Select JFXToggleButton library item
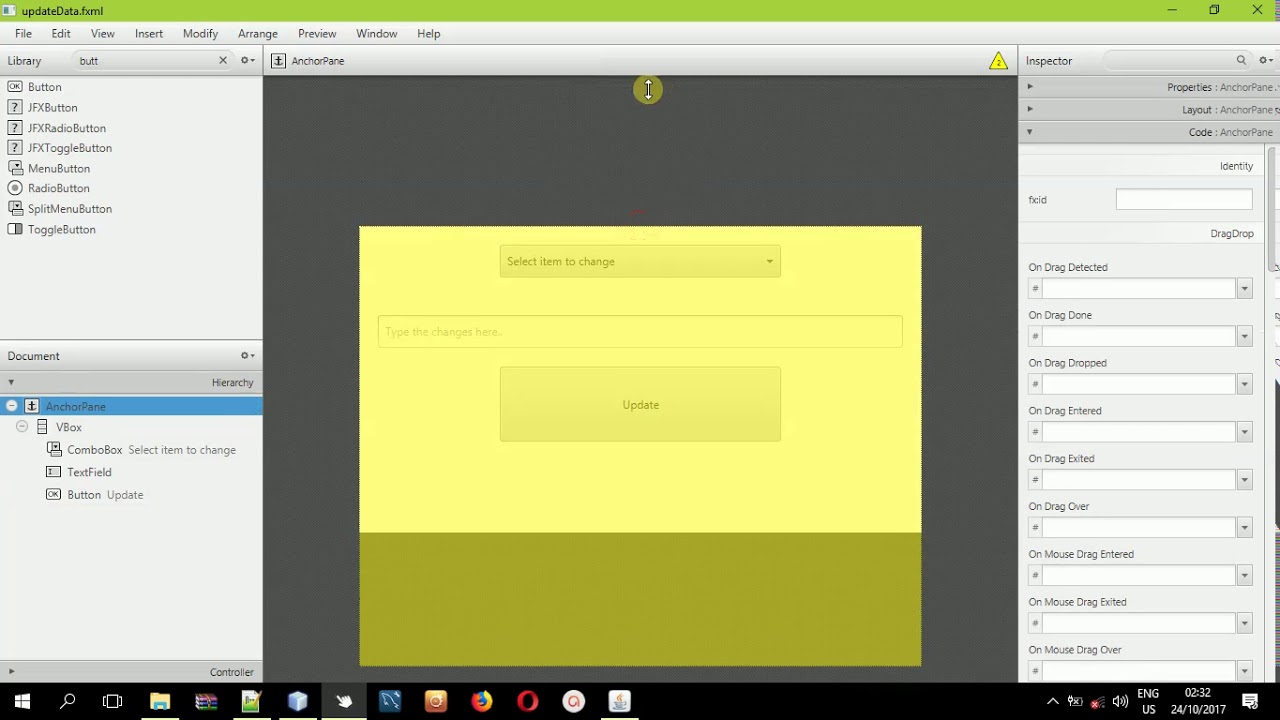 (x=69, y=148)
